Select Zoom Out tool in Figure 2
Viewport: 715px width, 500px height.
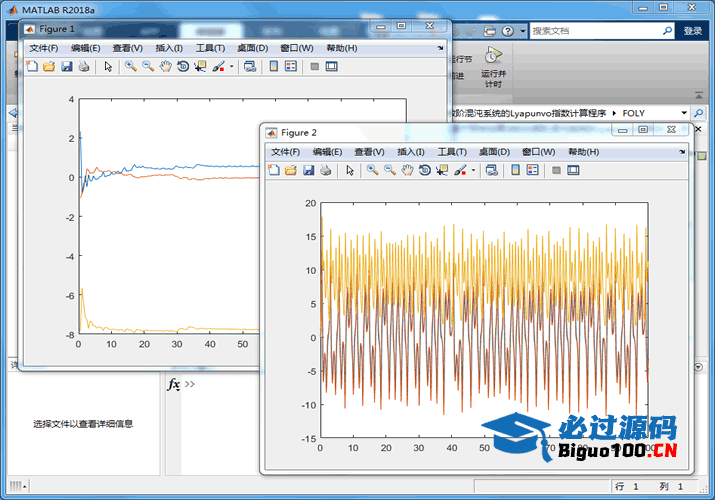[x=389, y=170]
